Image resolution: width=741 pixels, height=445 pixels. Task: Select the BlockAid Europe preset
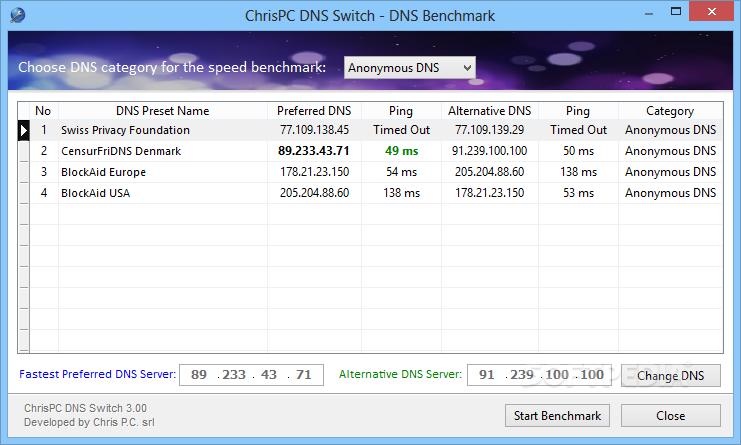pyautogui.click(x=103, y=172)
